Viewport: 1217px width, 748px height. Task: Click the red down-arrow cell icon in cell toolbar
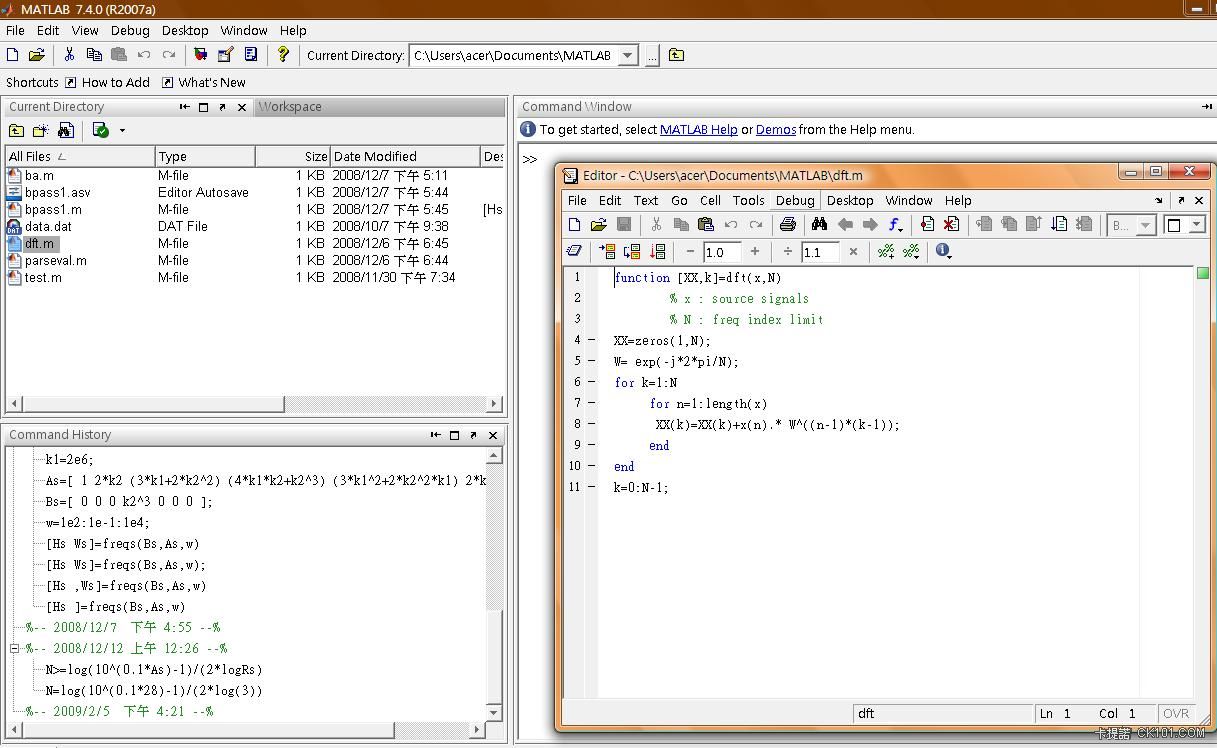(657, 251)
